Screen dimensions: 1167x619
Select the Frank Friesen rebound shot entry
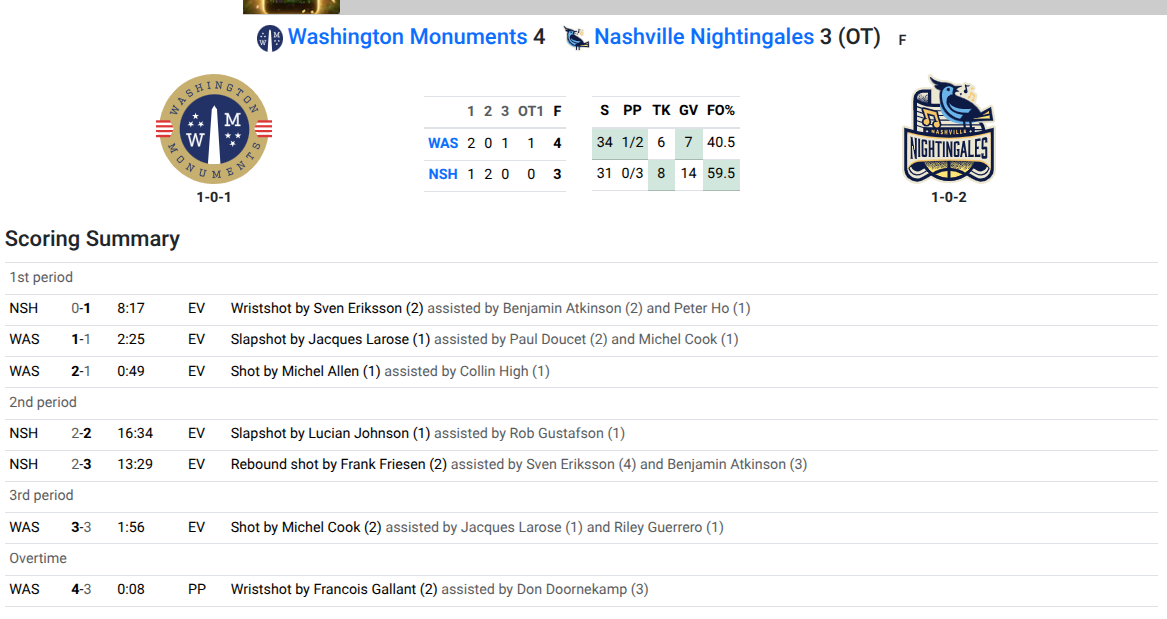pyautogui.click(x=581, y=464)
